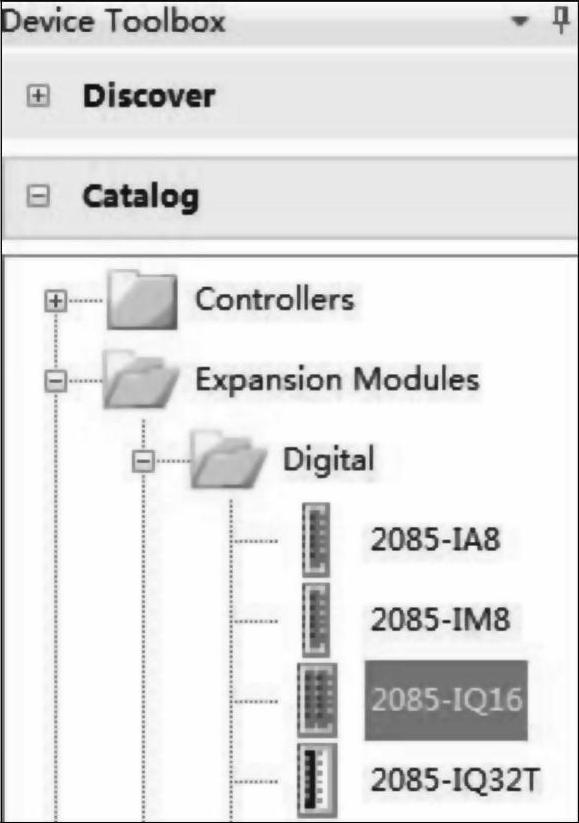Viewport: 579px width, 823px height.
Task: Open the Device Toolbox panel options arrow
Action: (519, 21)
